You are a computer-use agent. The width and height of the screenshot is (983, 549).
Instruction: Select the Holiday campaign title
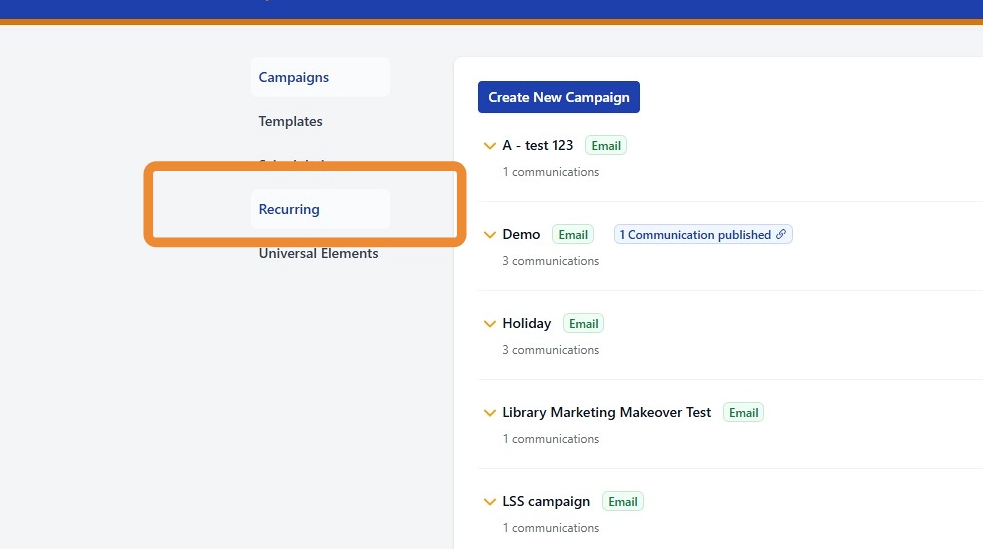click(527, 323)
